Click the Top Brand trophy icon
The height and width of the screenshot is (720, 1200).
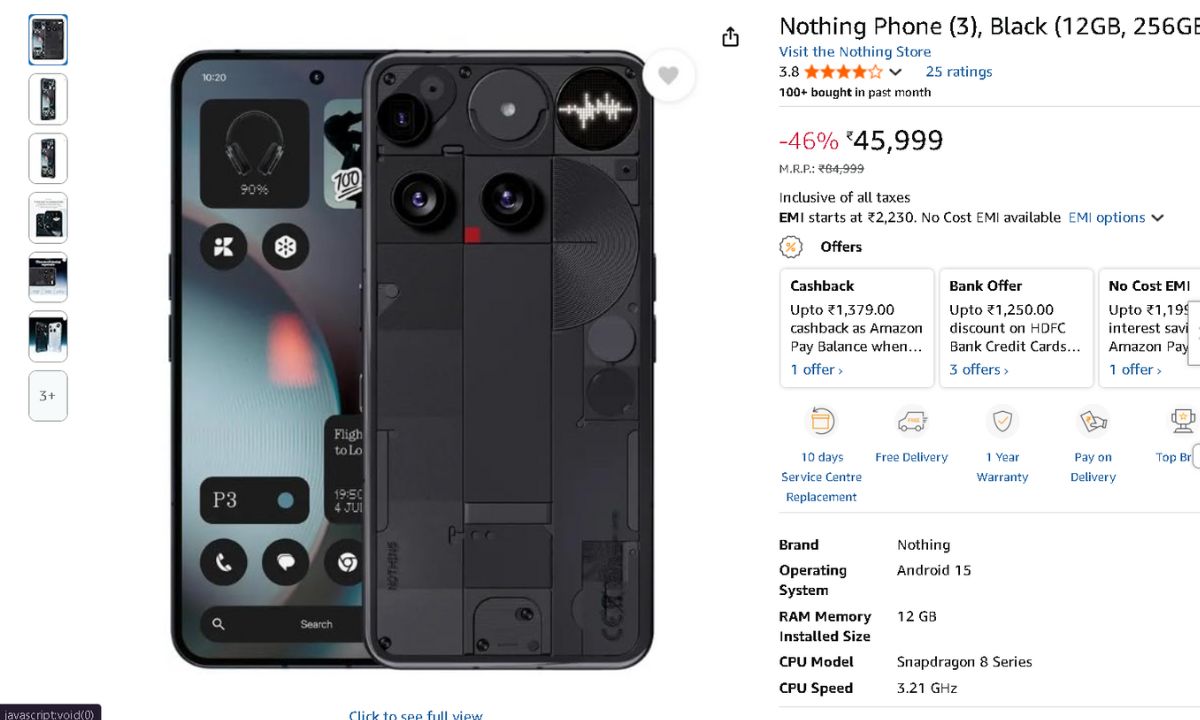click(1183, 421)
